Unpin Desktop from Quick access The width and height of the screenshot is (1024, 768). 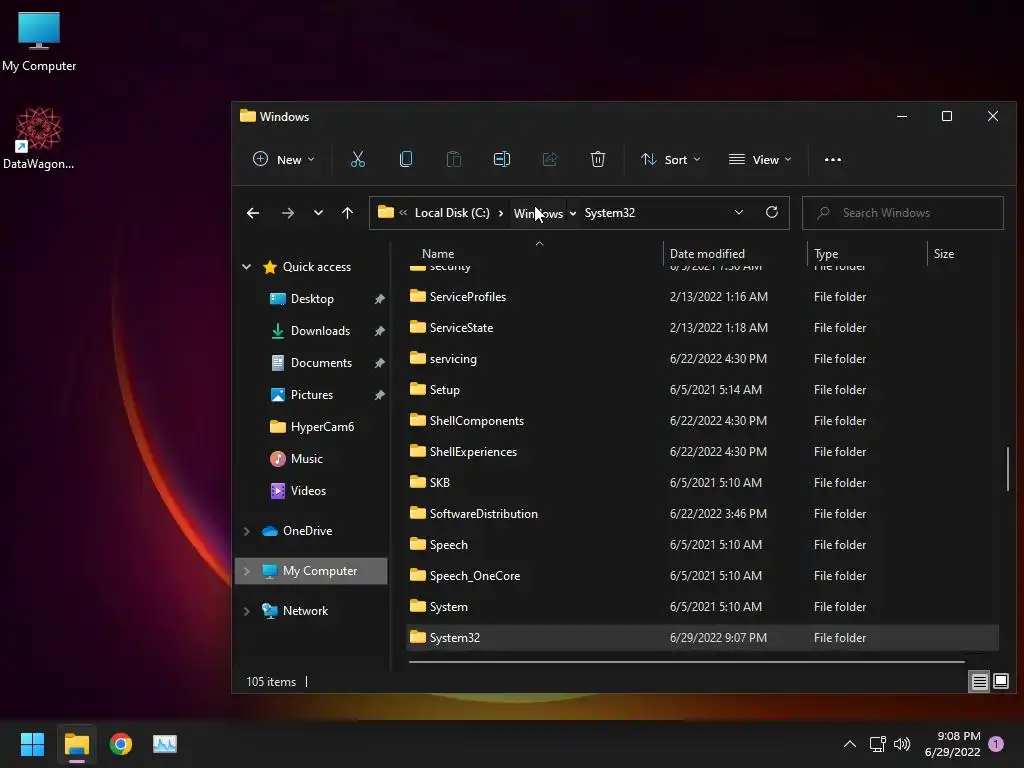coord(379,299)
